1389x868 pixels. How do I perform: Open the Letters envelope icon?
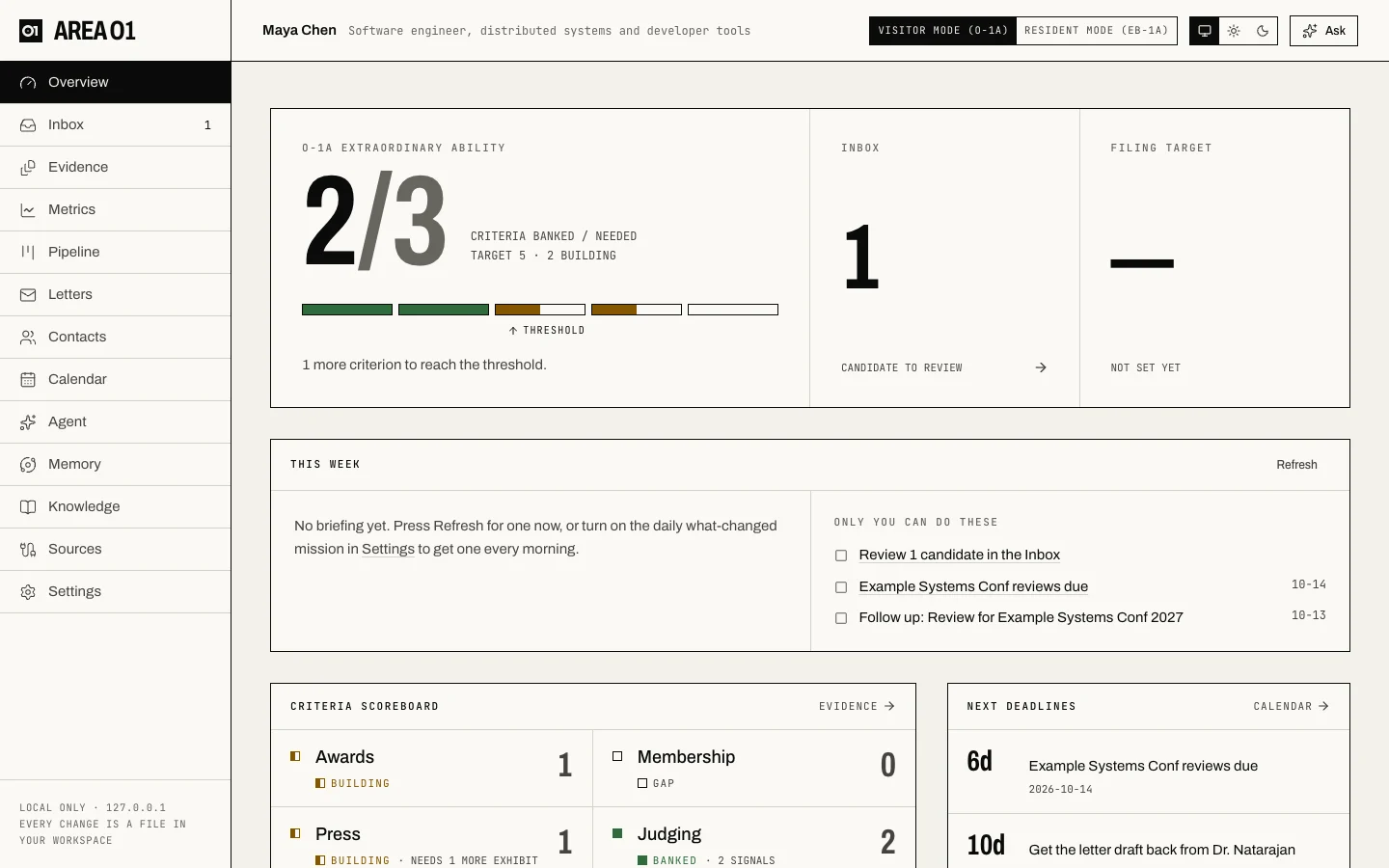28,294
